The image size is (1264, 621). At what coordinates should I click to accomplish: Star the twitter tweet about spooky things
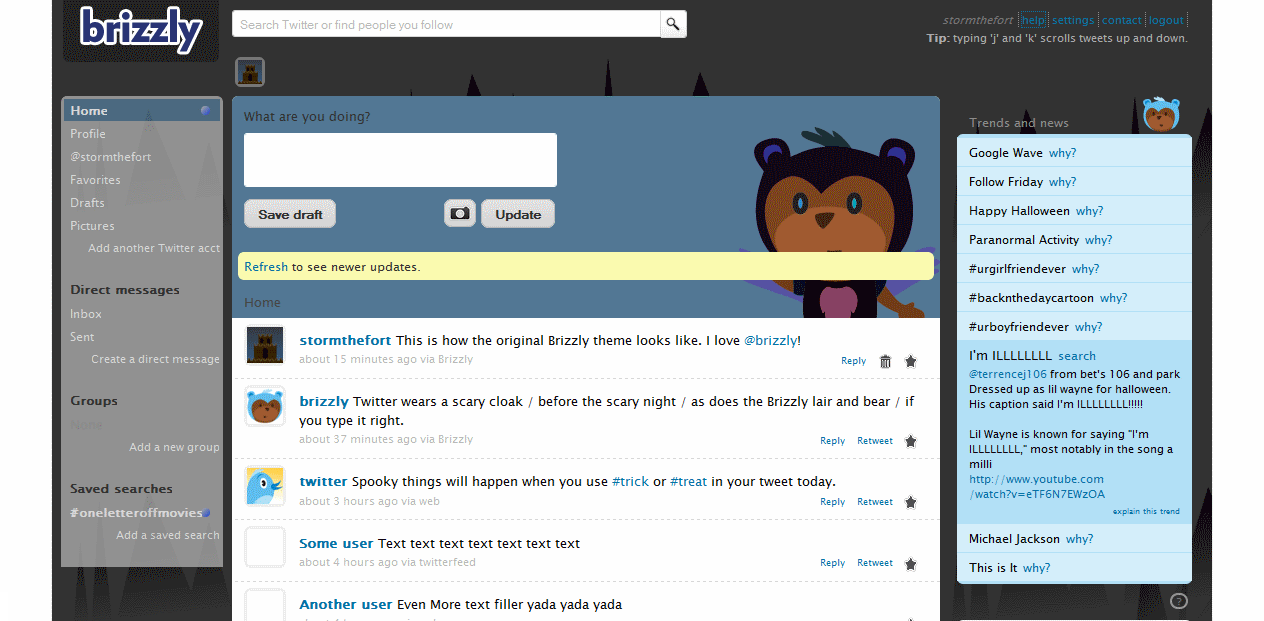(x=910, y=502)
